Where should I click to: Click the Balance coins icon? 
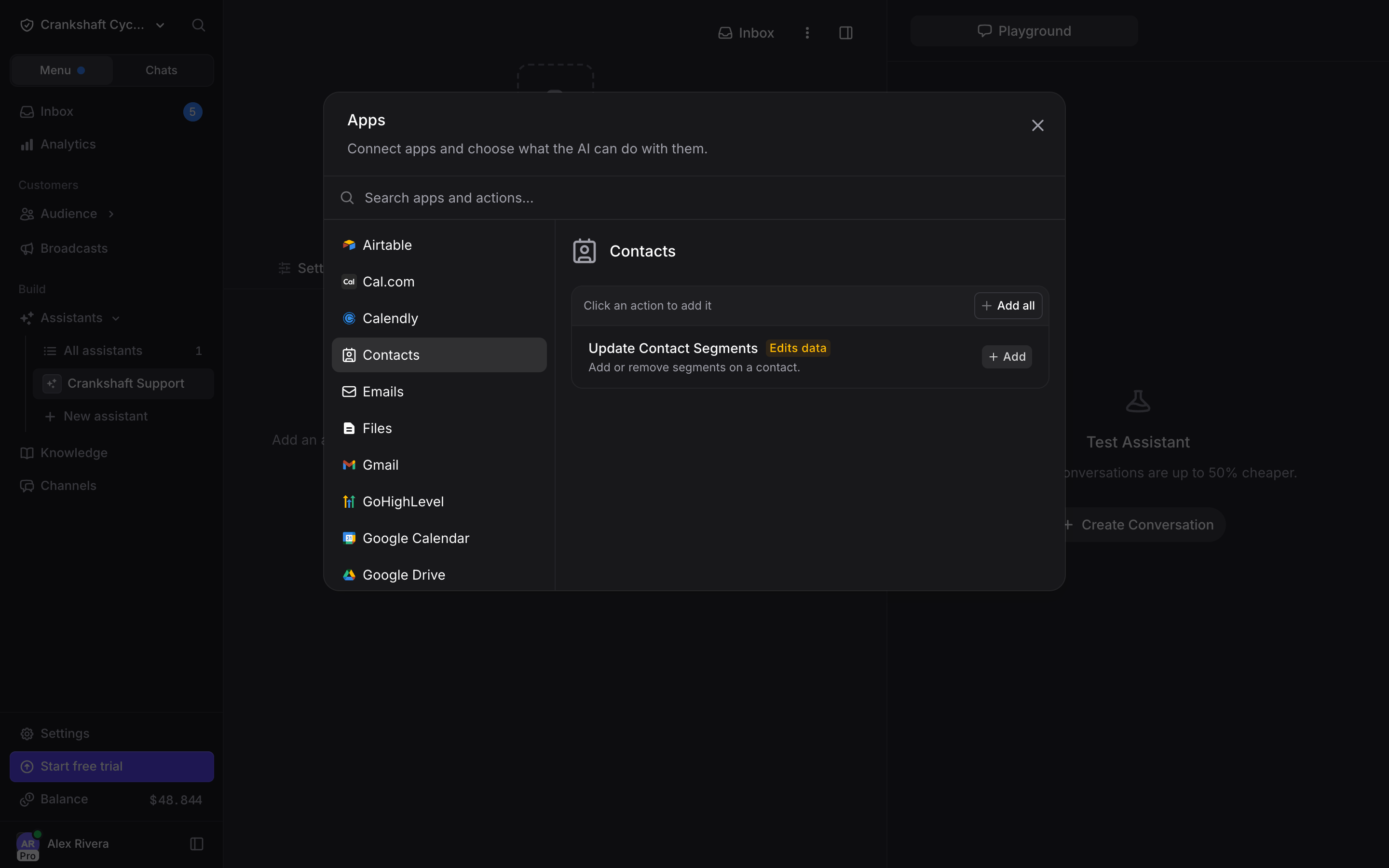pyautogui.click(x=27, y=800)
